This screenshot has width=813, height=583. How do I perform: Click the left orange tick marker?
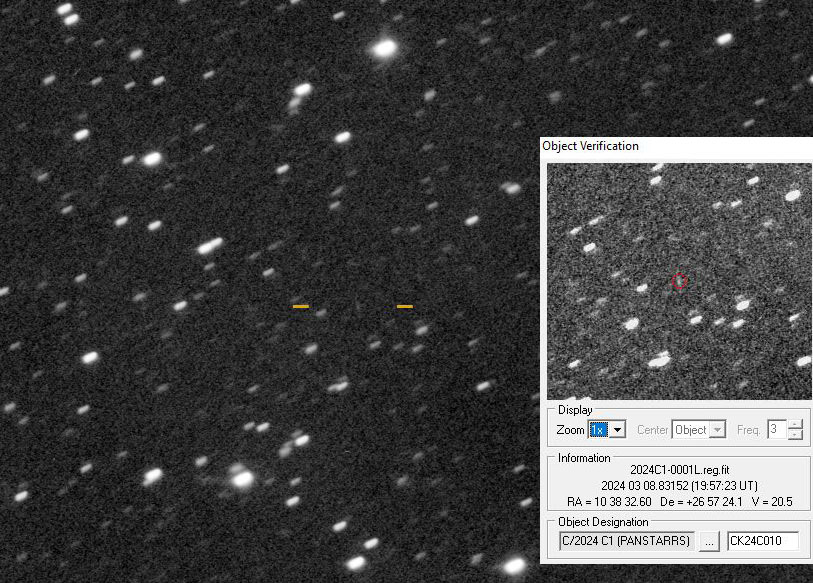(x=300, y=306)
